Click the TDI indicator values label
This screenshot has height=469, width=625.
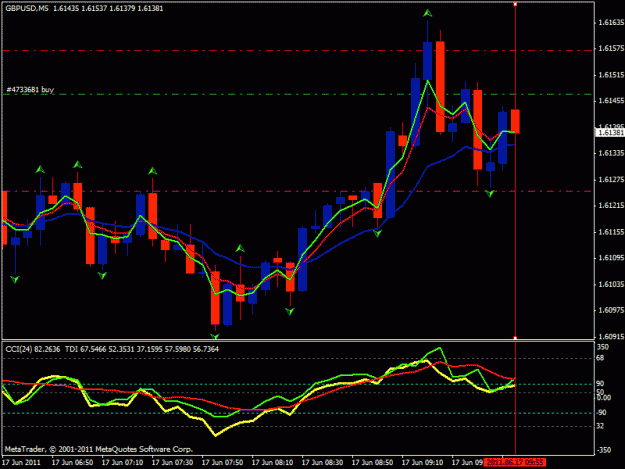point(142,349)
